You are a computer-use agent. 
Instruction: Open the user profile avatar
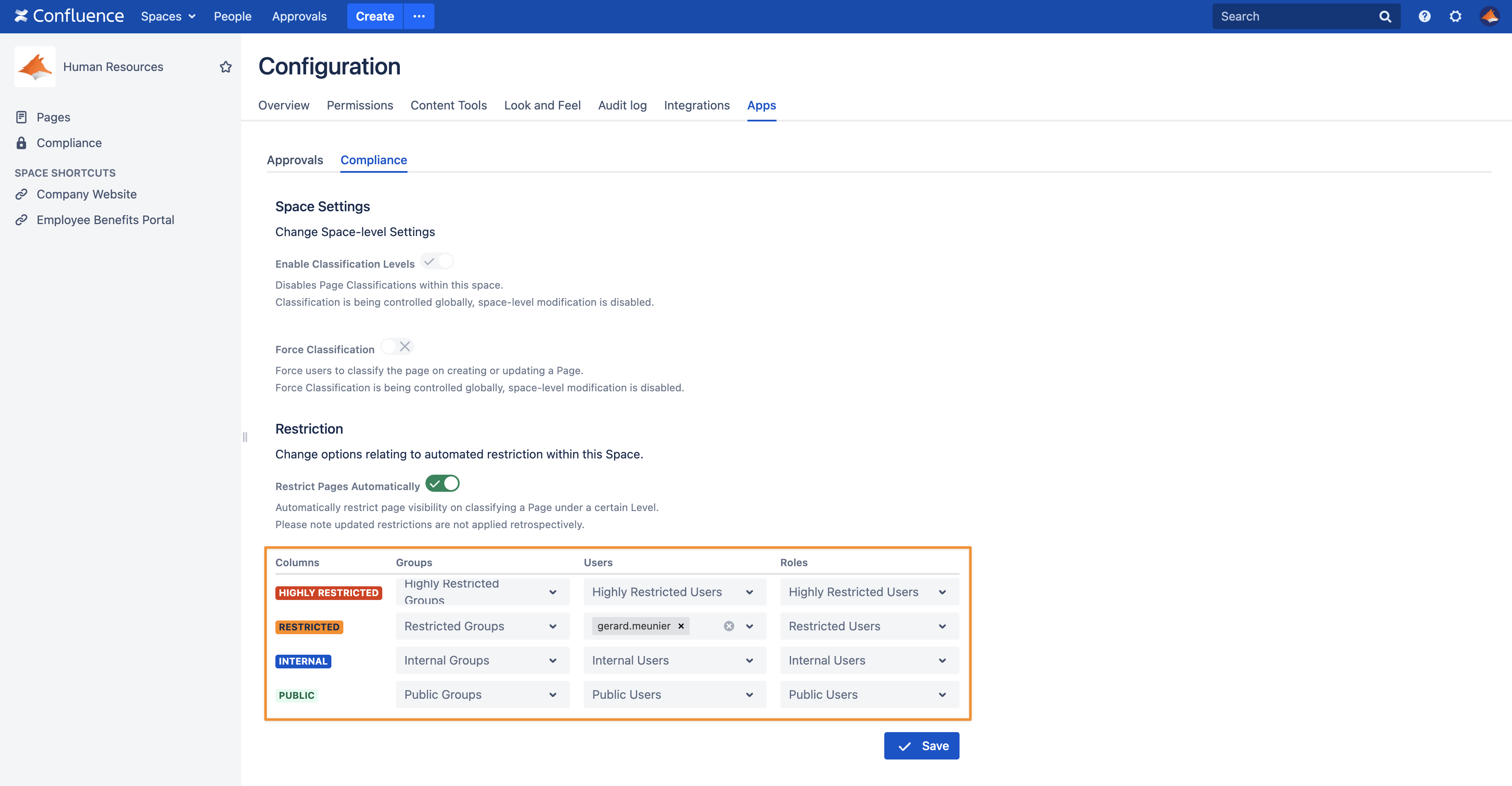1489,16
